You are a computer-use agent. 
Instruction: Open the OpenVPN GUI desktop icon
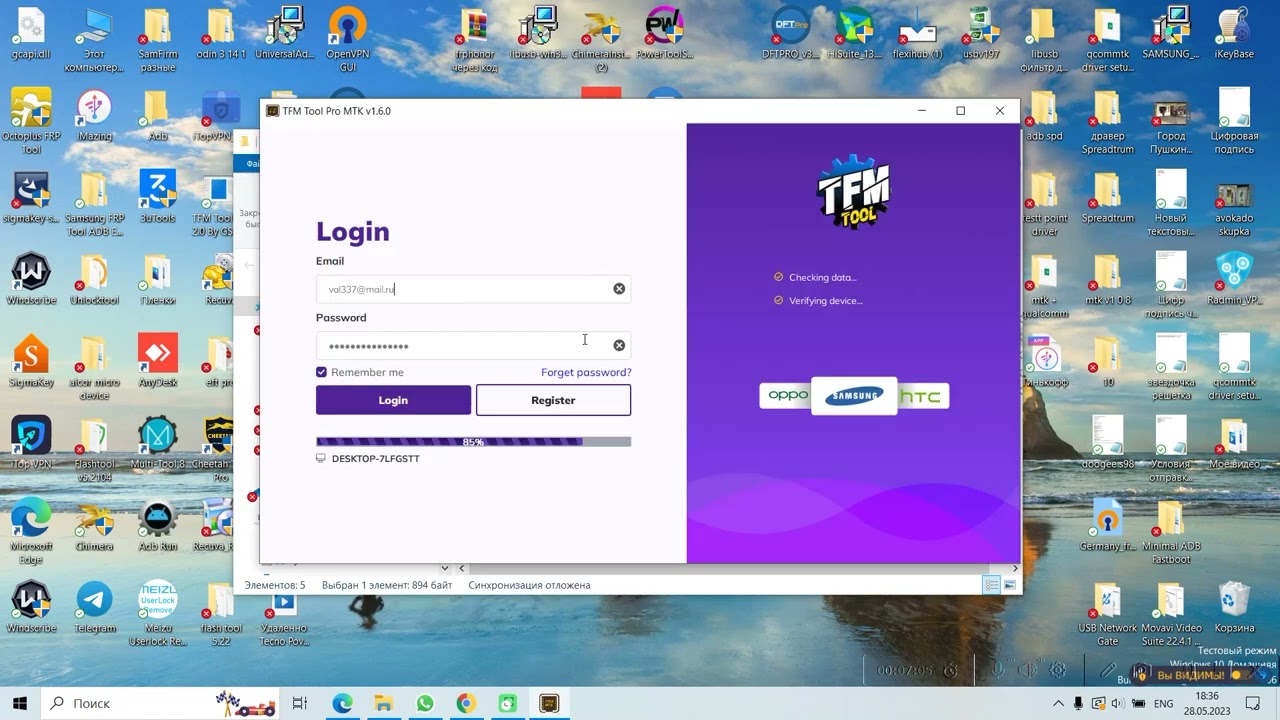pyautogui.click(x=347, y=40)
